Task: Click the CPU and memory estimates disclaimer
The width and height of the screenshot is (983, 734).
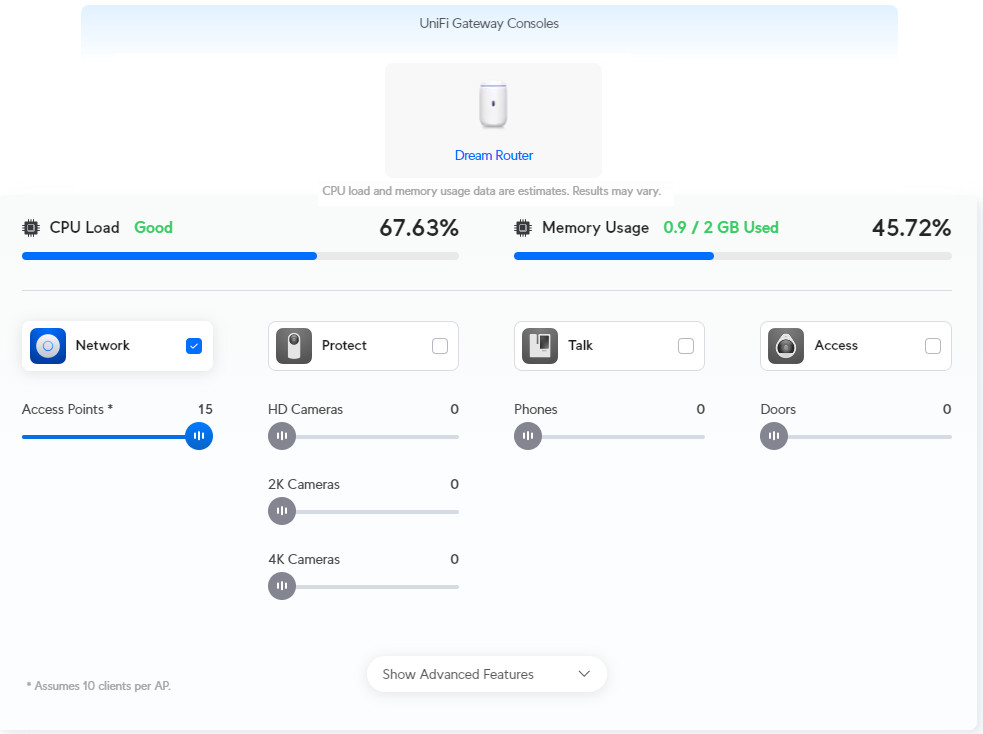Action: [x=492, y=191]
